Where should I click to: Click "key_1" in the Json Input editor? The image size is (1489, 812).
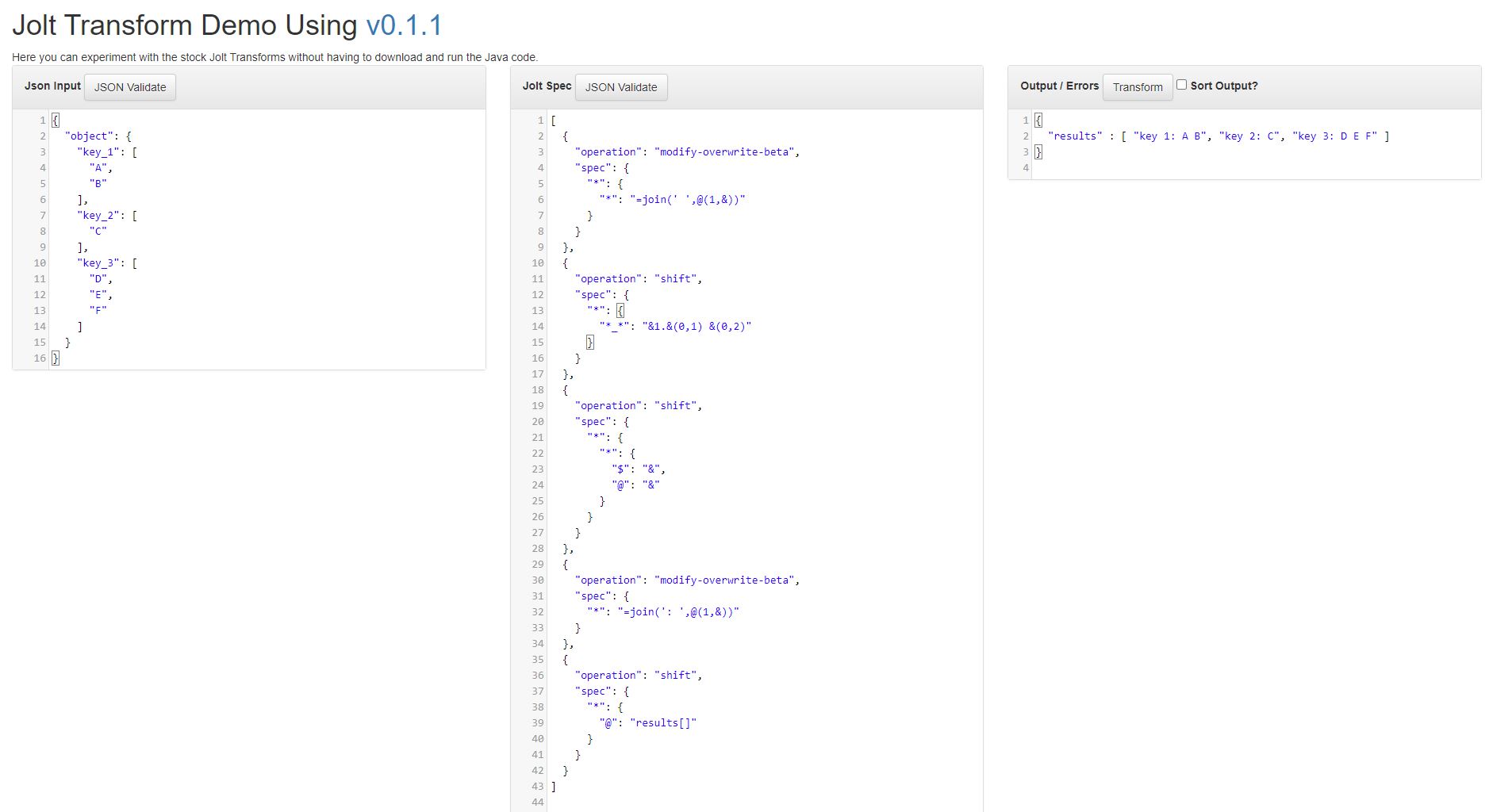click(98, 152)
